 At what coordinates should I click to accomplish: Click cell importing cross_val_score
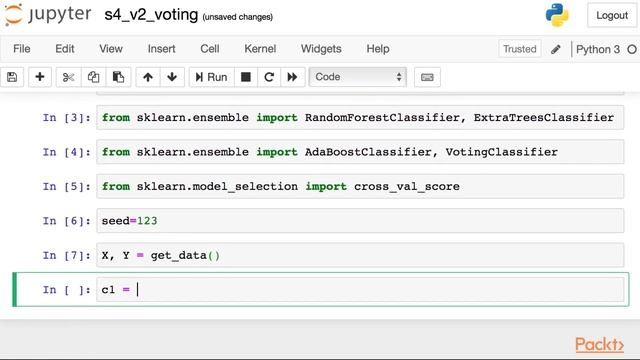pyautogui.click(x=360, y=187)
